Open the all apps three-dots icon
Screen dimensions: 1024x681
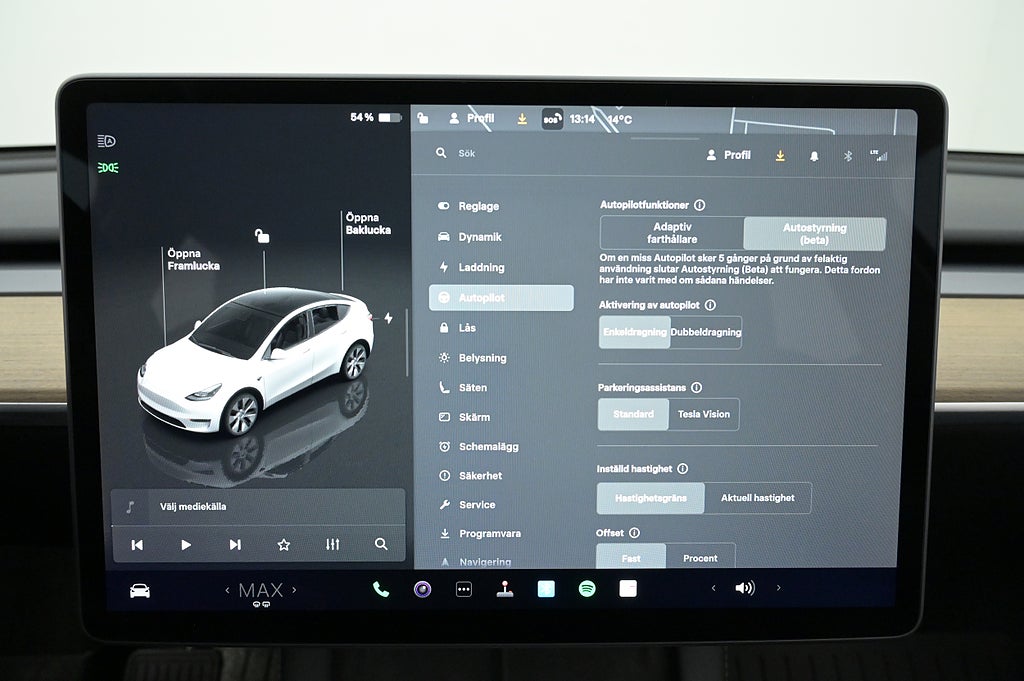point(463,589)
